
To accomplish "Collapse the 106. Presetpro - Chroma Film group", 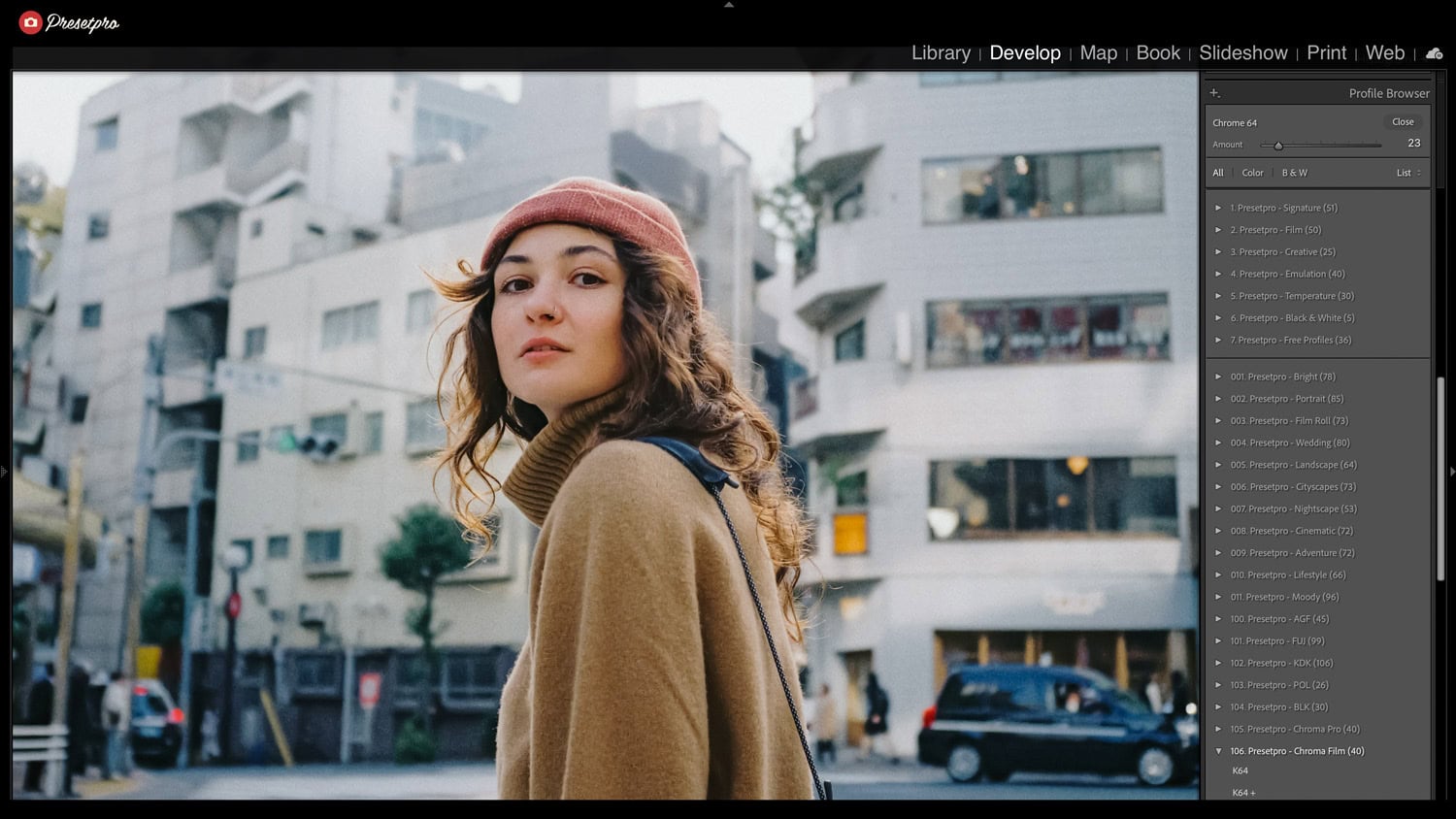I will click(x=1218, y=751).
